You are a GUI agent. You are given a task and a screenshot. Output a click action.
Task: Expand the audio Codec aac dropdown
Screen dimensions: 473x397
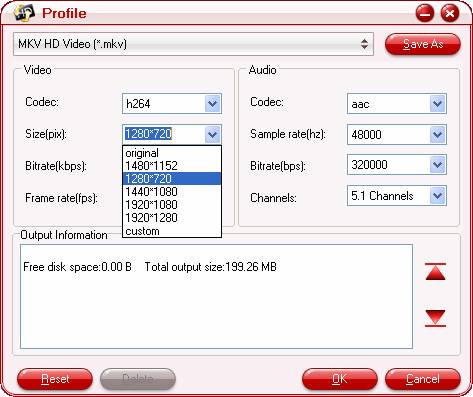point(437,104)
